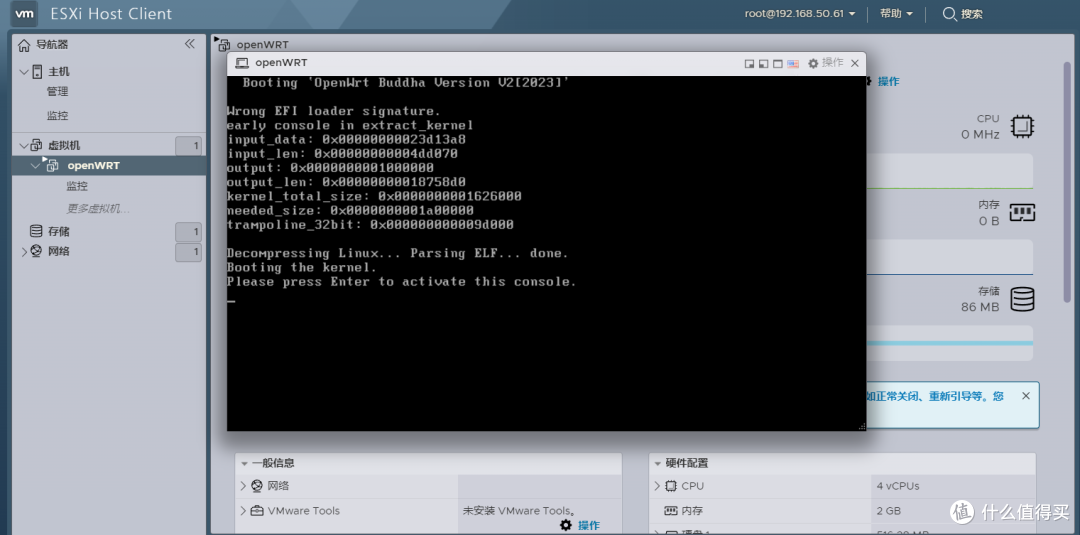Expand the 网络 node in navigator
1080x535 pixels.
point(24,252)
